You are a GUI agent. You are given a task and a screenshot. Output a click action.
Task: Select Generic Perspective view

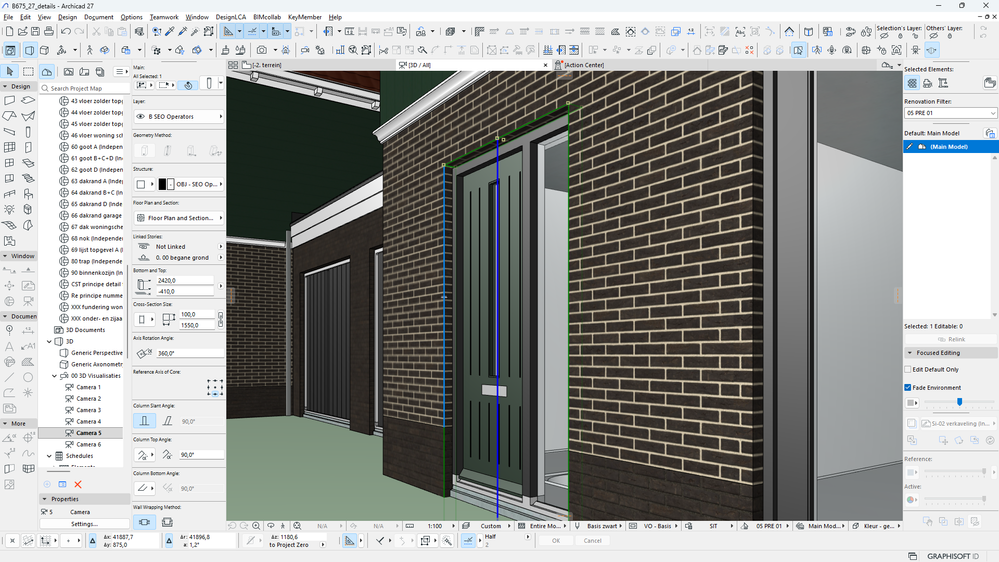click(x=96, y=352)
